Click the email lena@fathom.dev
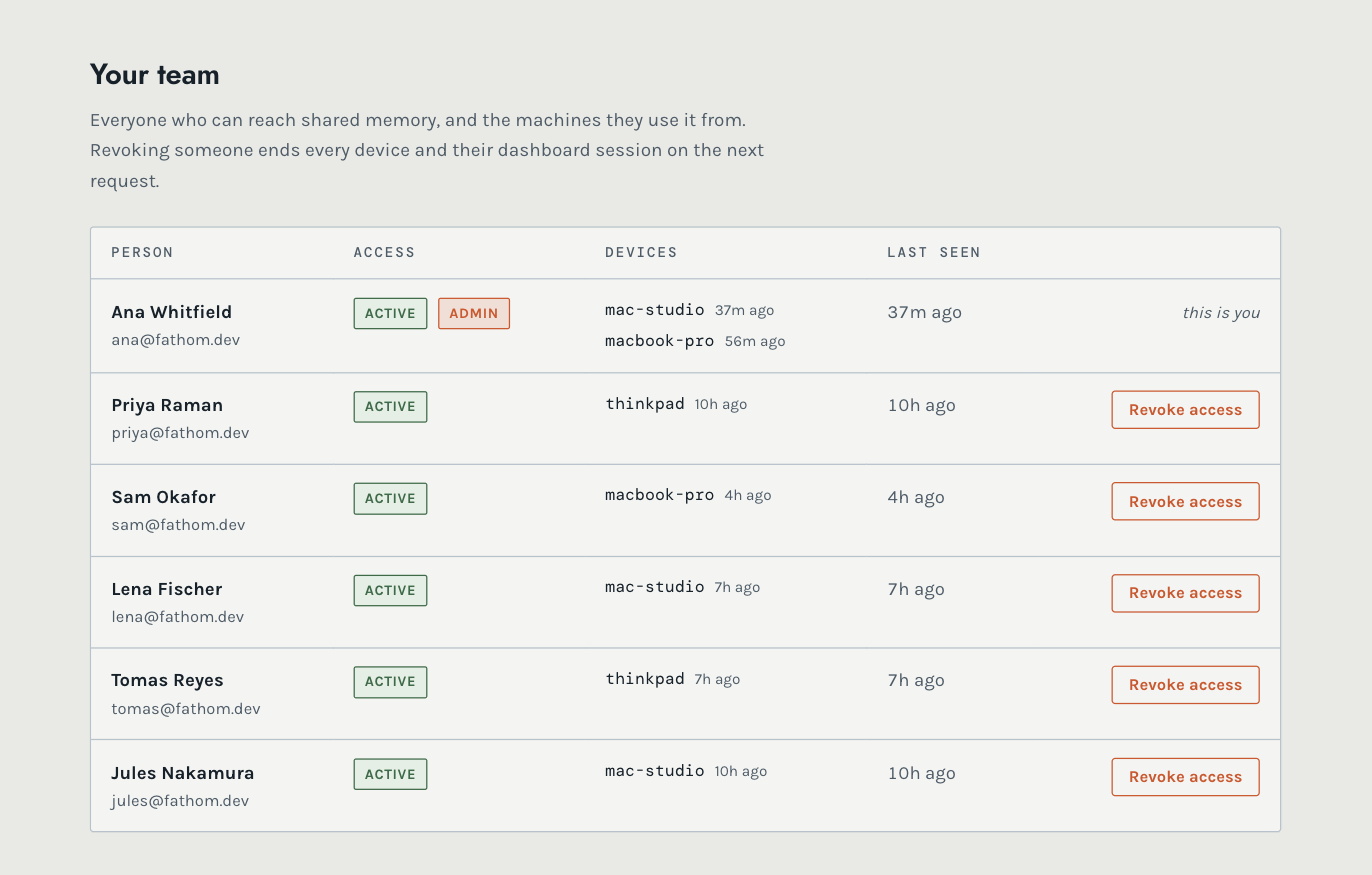 pyautogui.click(x=177, y=617)
